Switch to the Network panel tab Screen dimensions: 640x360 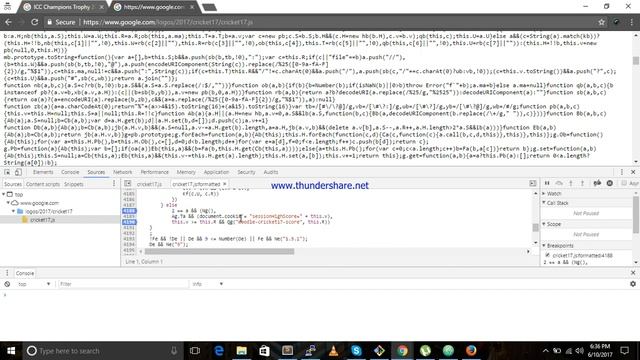[122, 172]
